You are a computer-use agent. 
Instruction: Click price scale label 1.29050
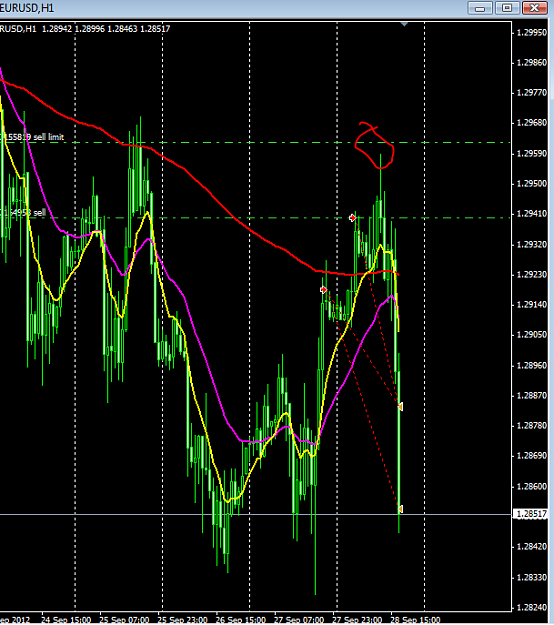(532, 335)
